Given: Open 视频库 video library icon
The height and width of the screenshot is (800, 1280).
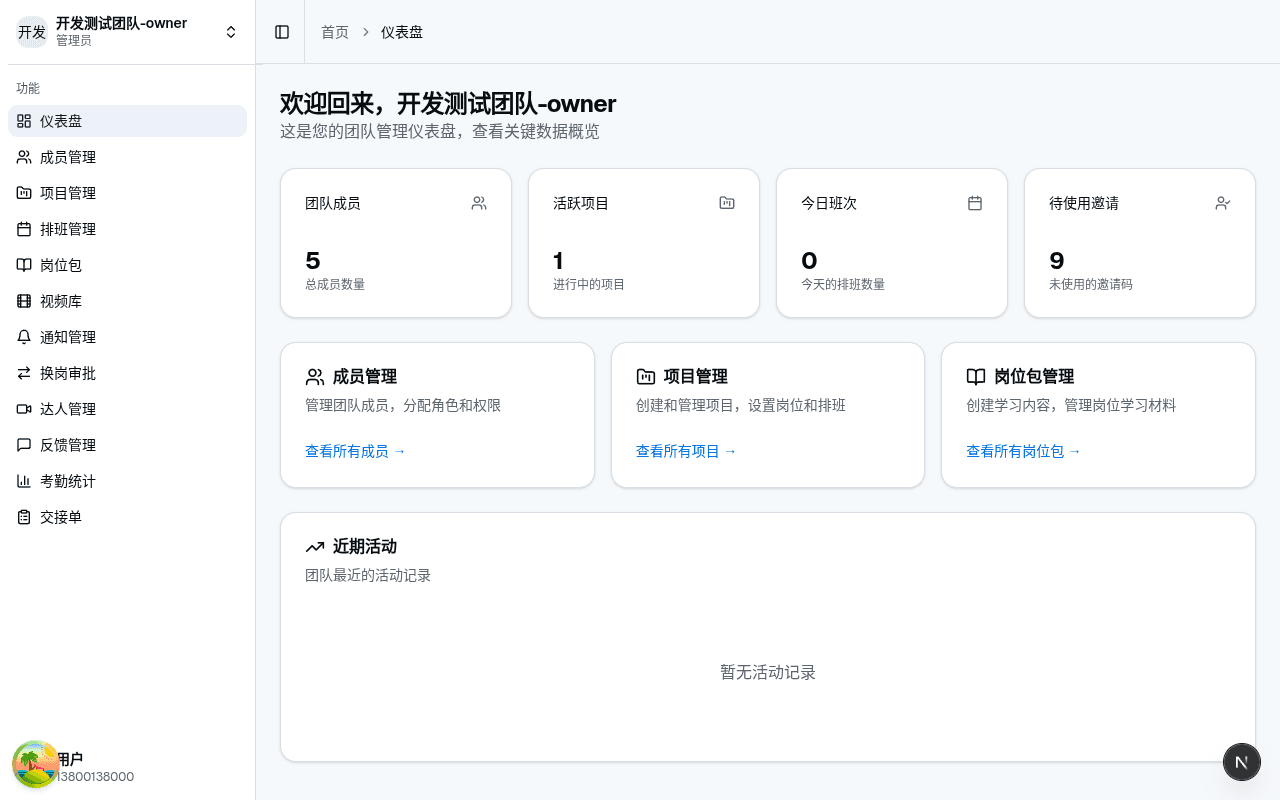Looking at the screenshot, I should (x=24, y=301).
